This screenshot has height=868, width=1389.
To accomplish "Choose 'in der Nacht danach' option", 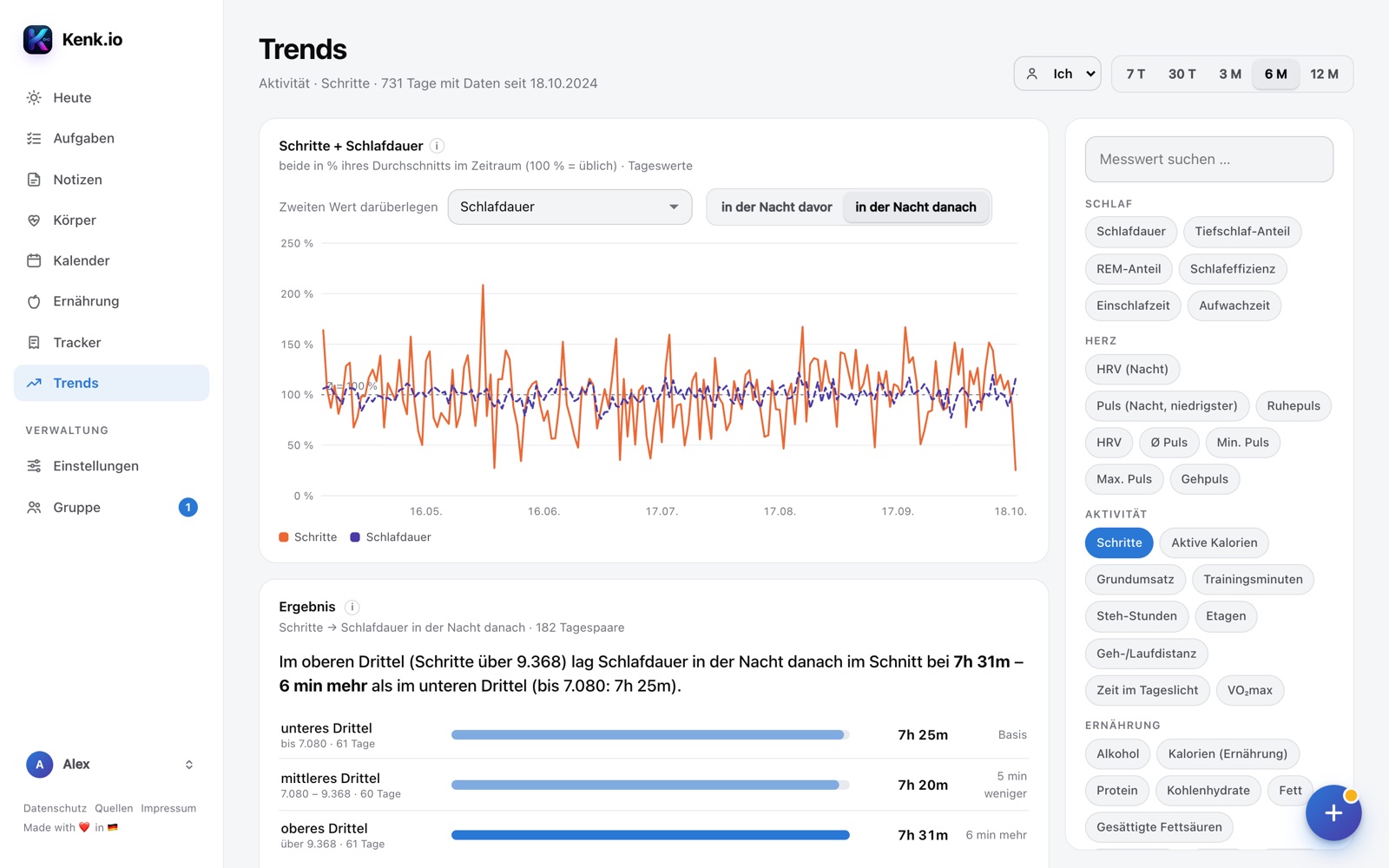I will (916, 207).
